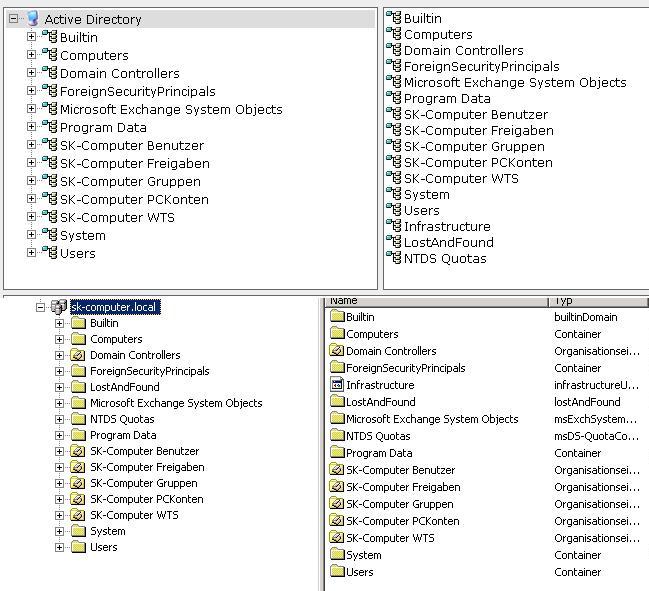Expand System under sk-computer.local
Viewport: 649px width, 591px height.
(x=59, y=531)
